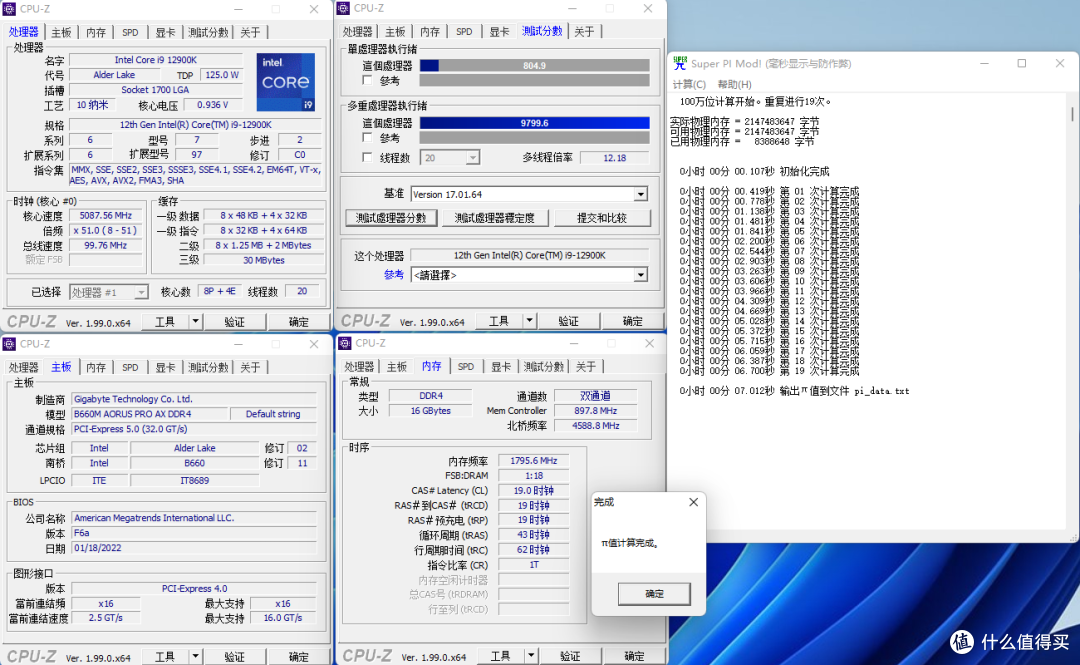The width and height of the screenshot is (1080, 665).
Task: Click the 北桥频率 4588.8 MHz value
Action: (596, 426)
